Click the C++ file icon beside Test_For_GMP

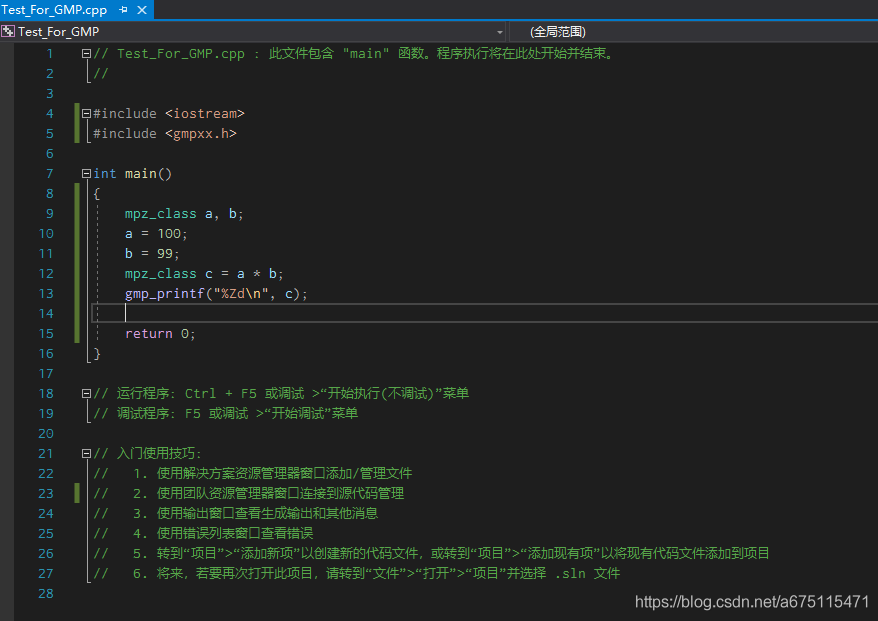[x=6, y=31]
